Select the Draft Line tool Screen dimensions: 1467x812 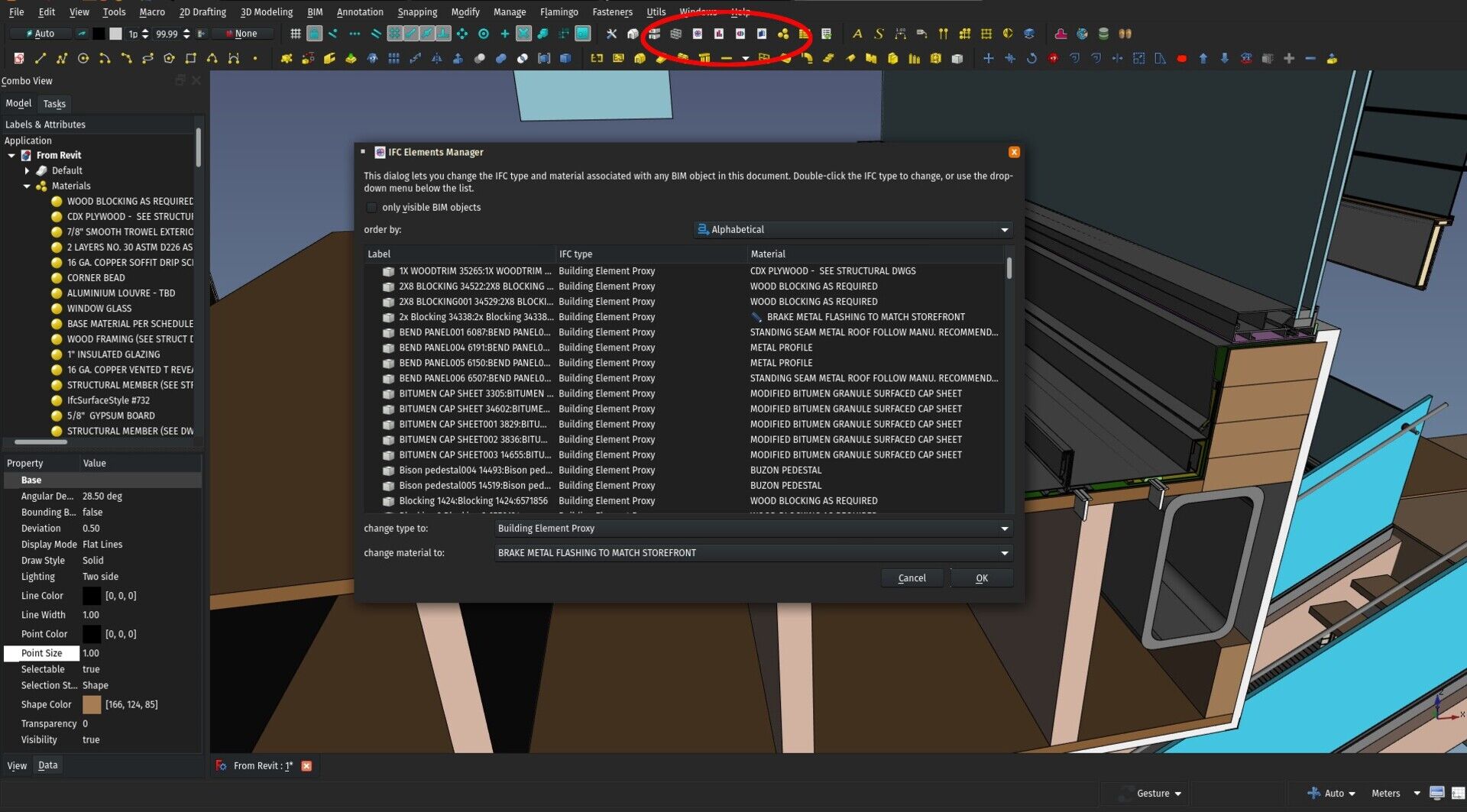pyautogui.click(x=40, y=59)
